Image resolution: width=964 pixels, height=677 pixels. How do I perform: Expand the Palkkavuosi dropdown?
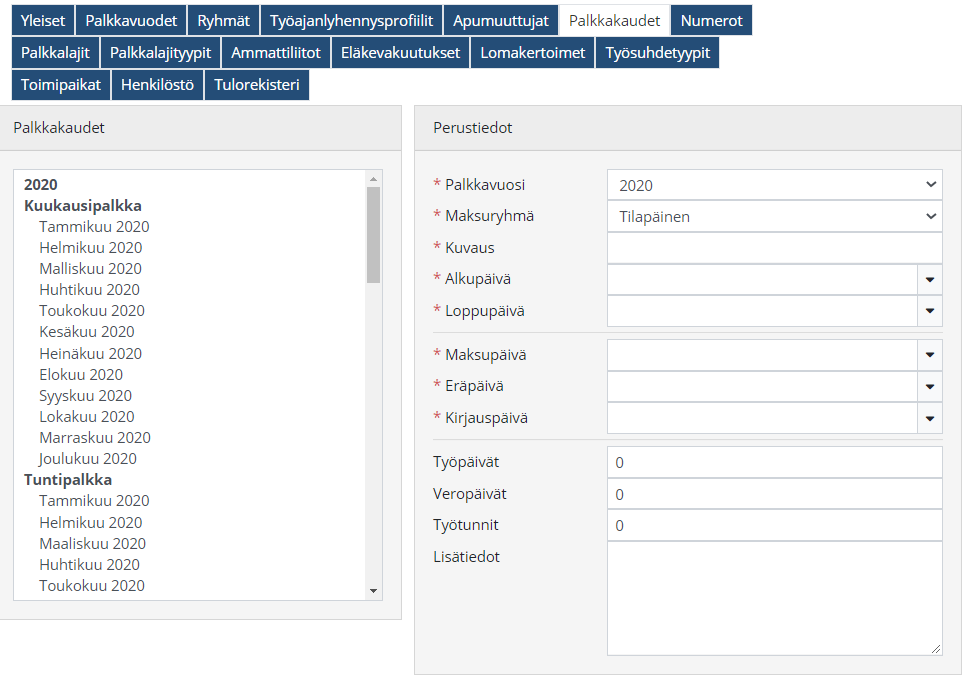tap(774, 185)
